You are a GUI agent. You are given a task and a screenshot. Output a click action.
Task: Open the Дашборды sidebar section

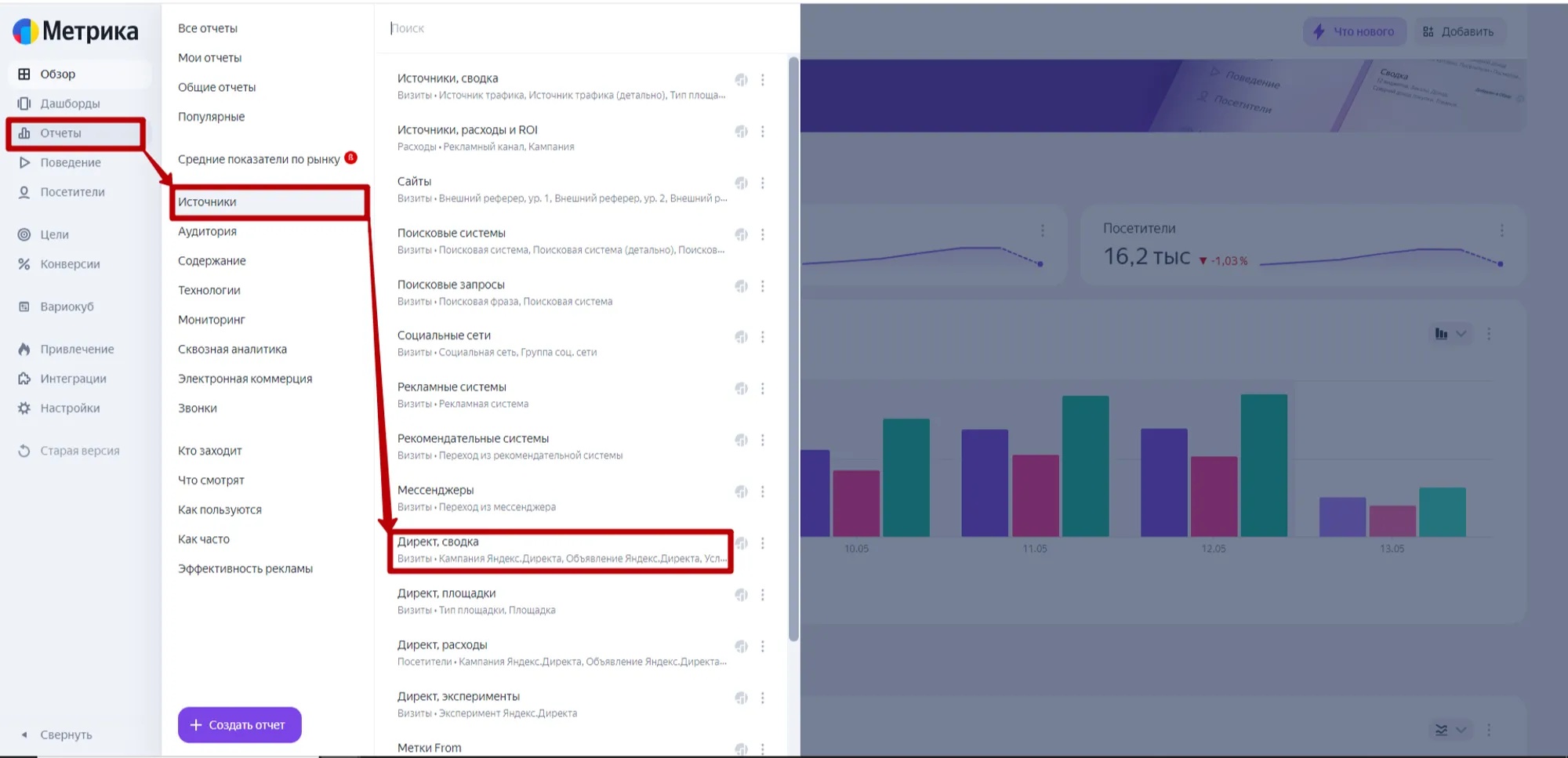69,103
